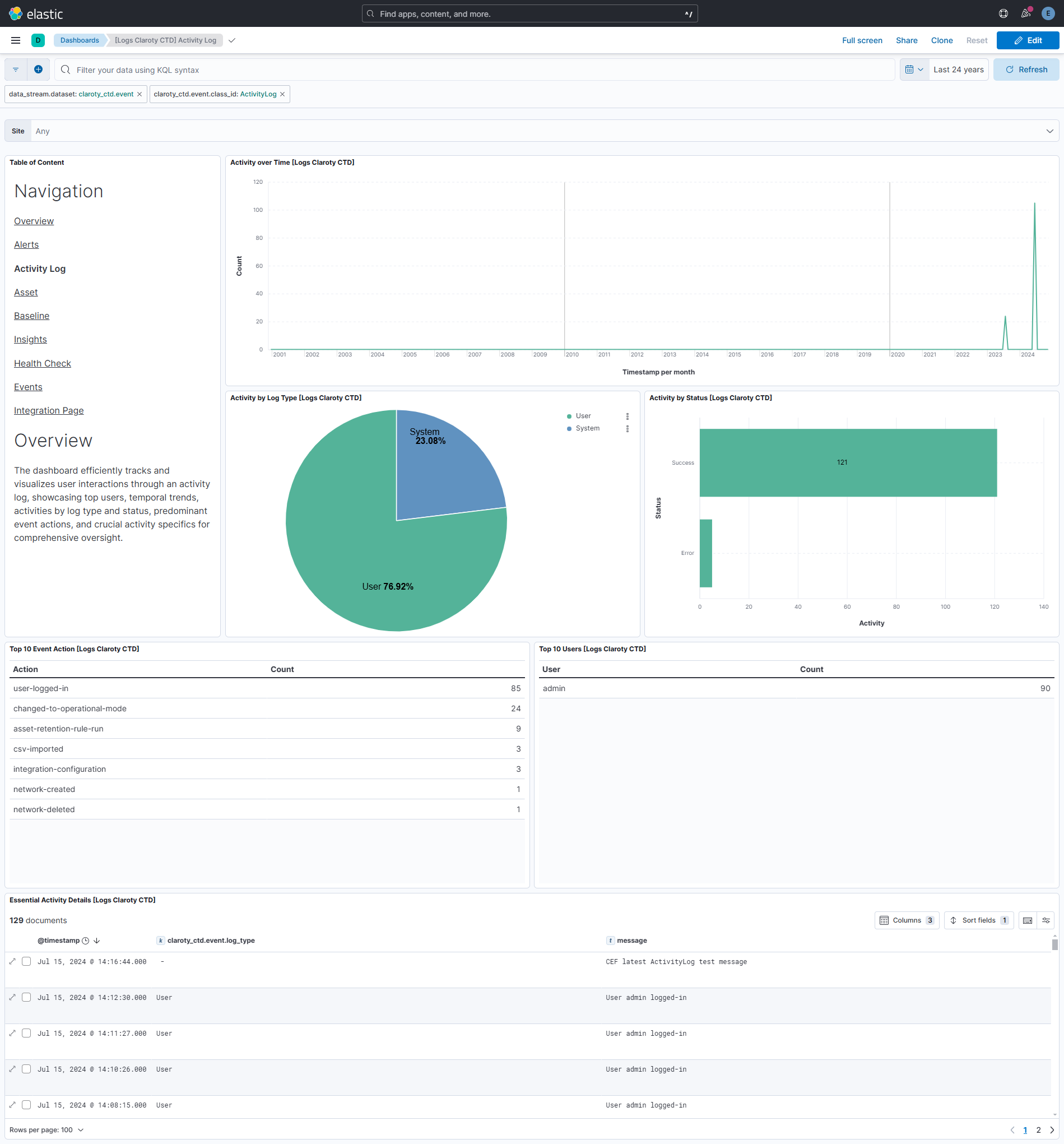
Task: Open options menu for User legend entry
Action: (x=627, y=415)
